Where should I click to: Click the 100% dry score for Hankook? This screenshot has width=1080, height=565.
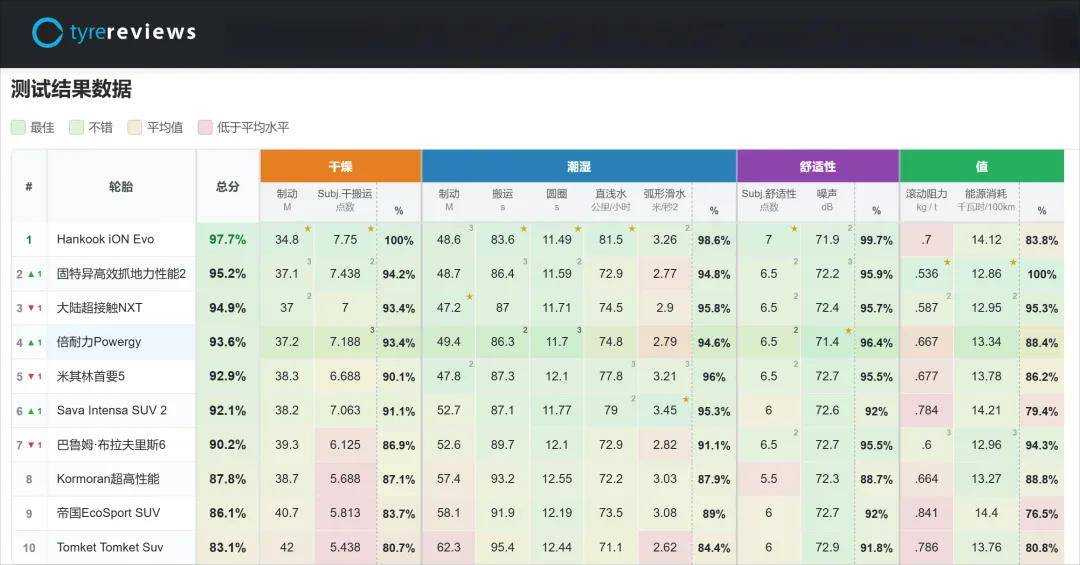[x=399, y=240]
